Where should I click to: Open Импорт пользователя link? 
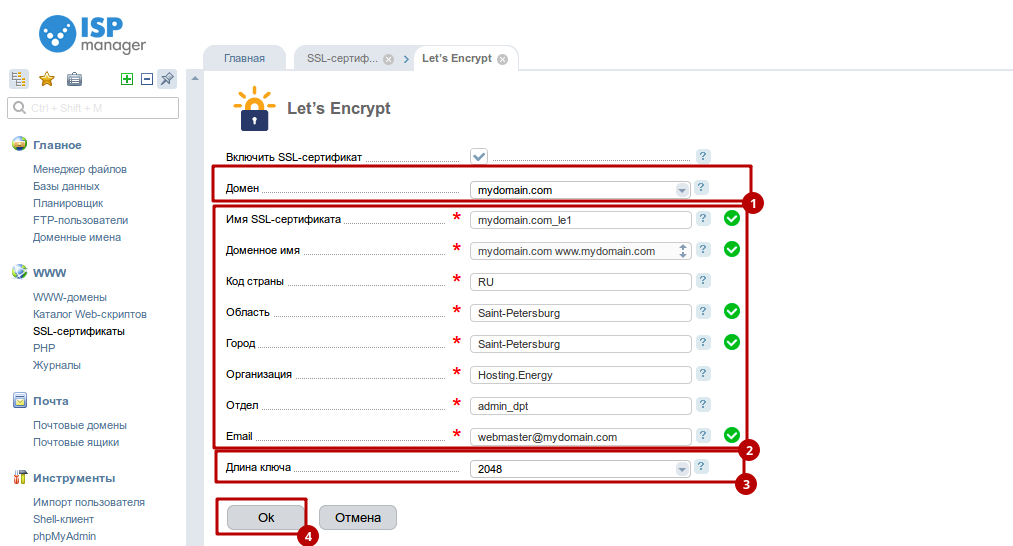click(89, 502)
